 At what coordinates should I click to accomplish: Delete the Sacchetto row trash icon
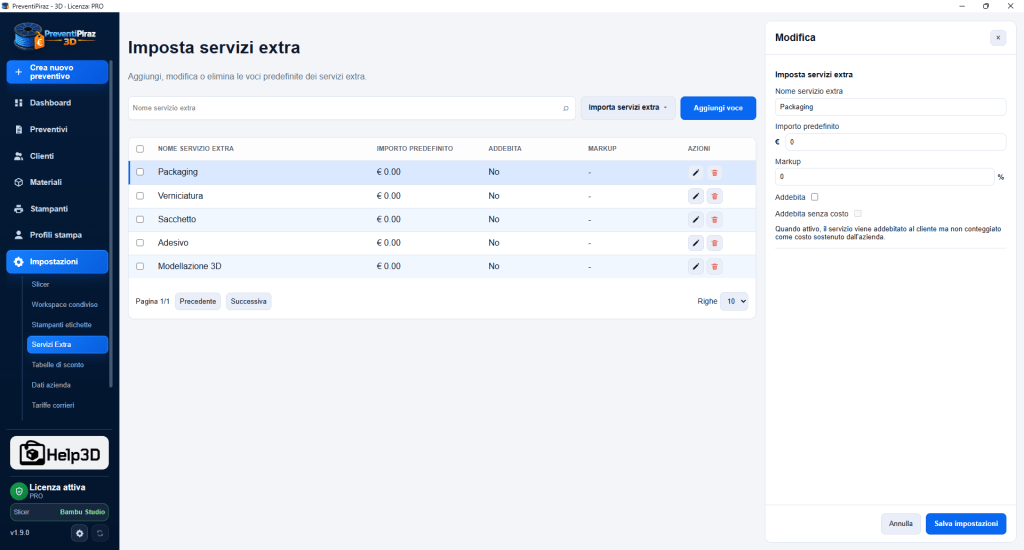tap(714, 219)
